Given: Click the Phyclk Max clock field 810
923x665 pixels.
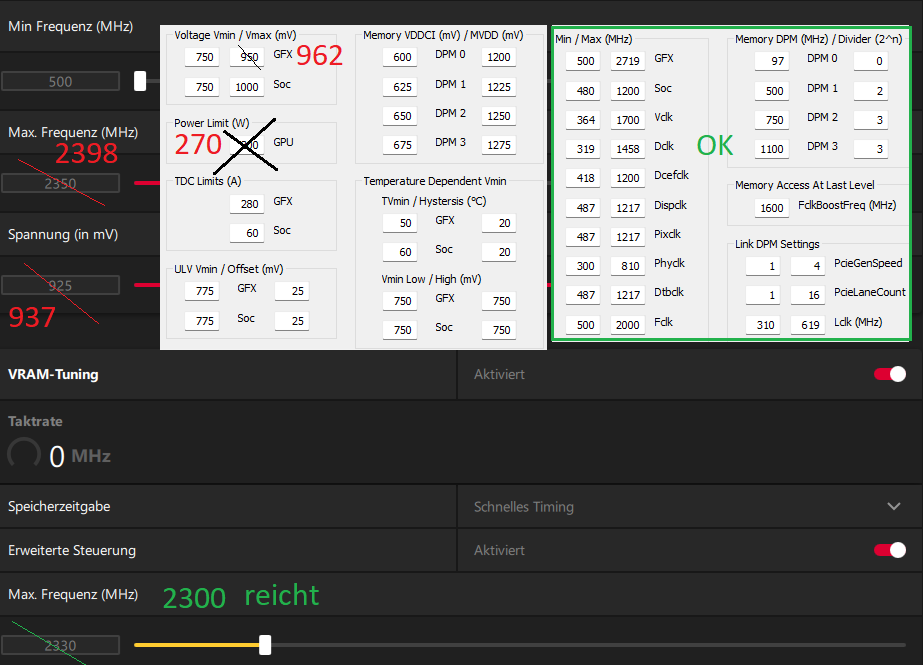Looking at the screenshot, I should coord(627,266).
